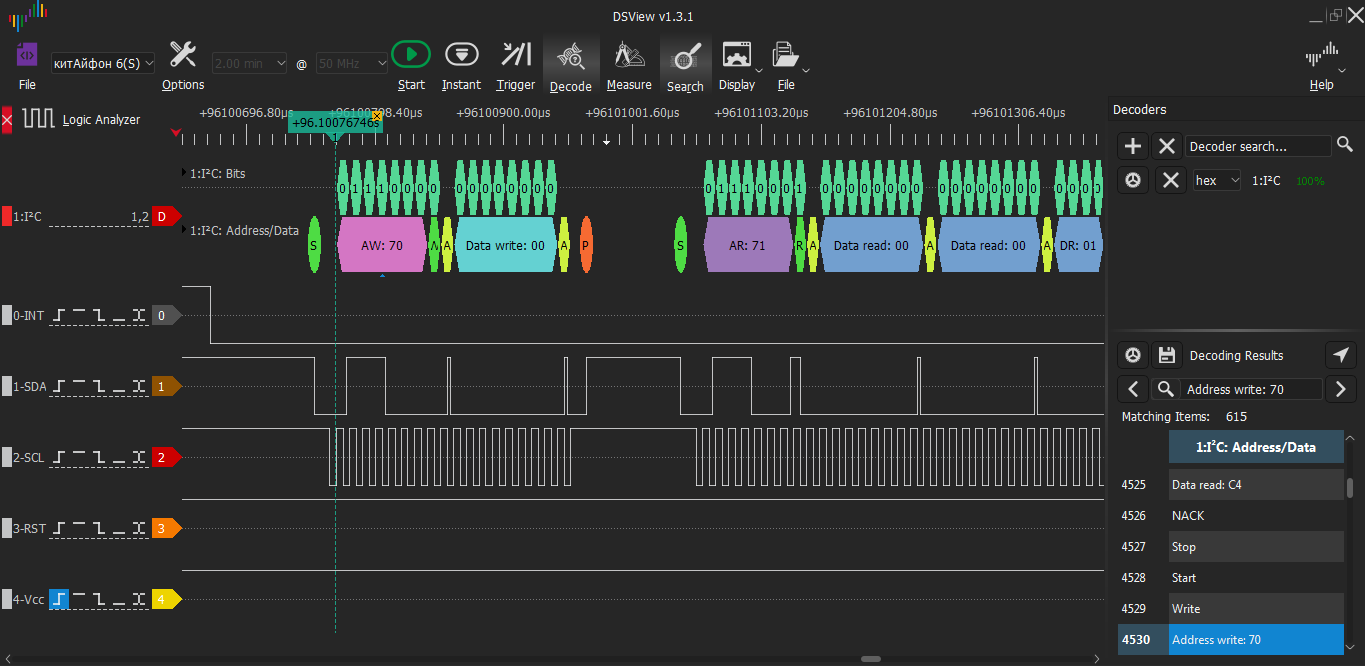This screenshot has width=1365, height=666.
Task: Close the Logic Analyzer red X
Action: [x=7, y=120]
